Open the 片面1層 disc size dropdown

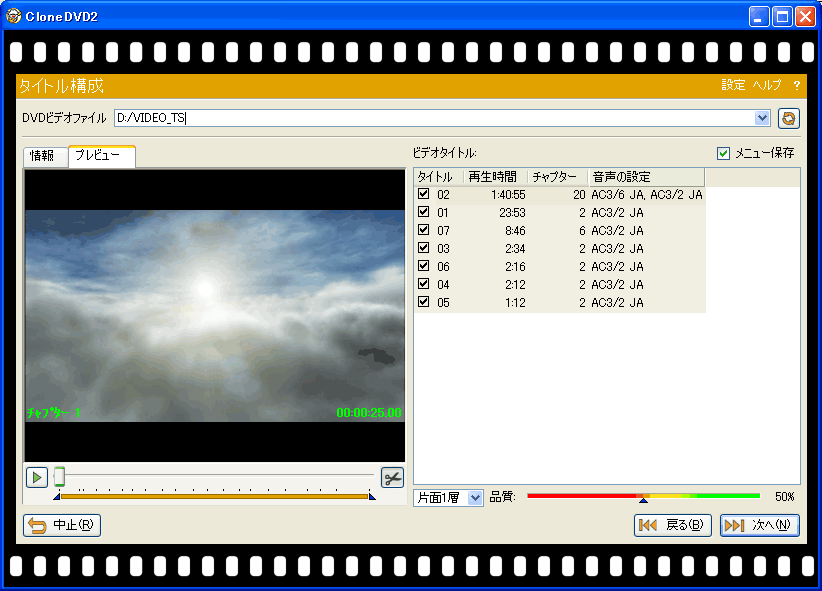click(475, 498)
